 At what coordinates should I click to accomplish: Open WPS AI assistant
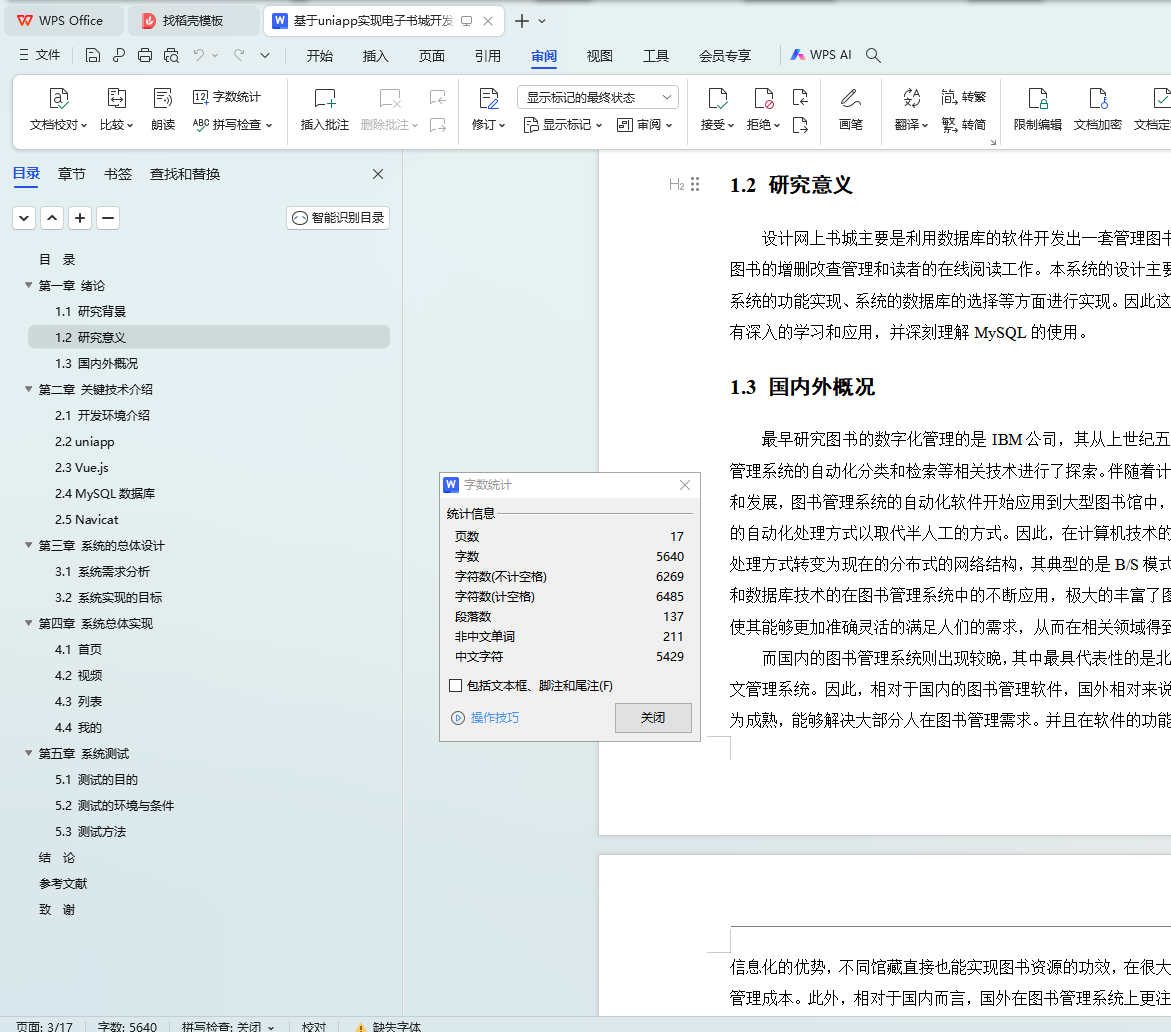821,55
